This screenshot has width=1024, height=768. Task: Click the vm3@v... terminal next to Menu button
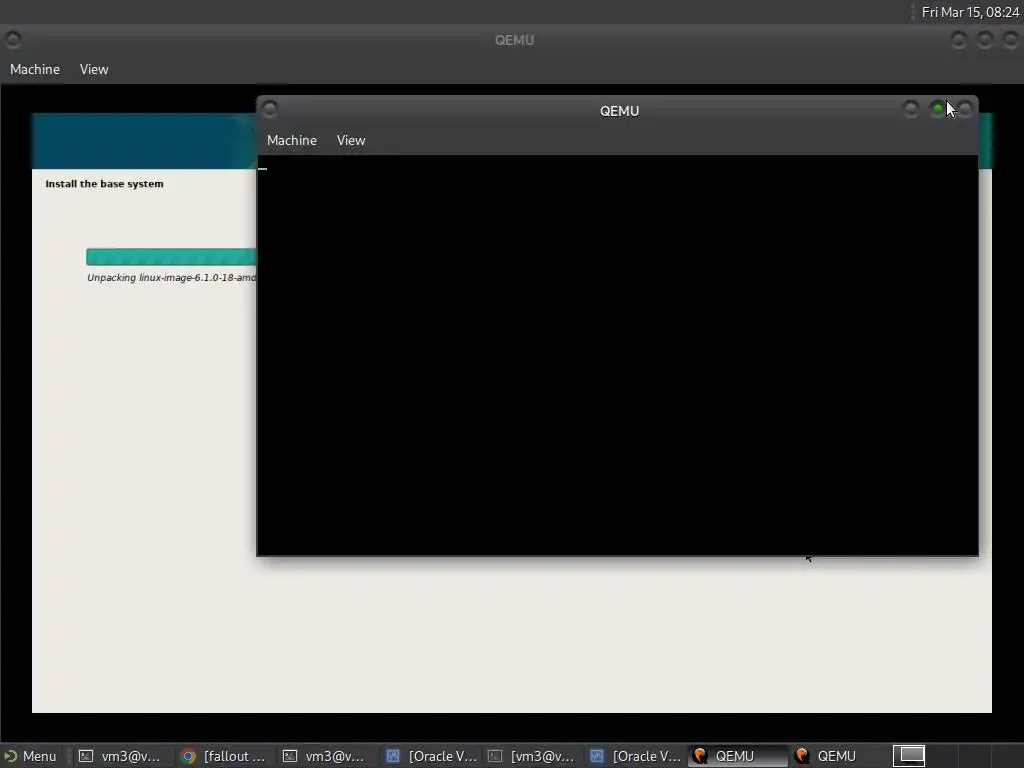pos(120,756)
